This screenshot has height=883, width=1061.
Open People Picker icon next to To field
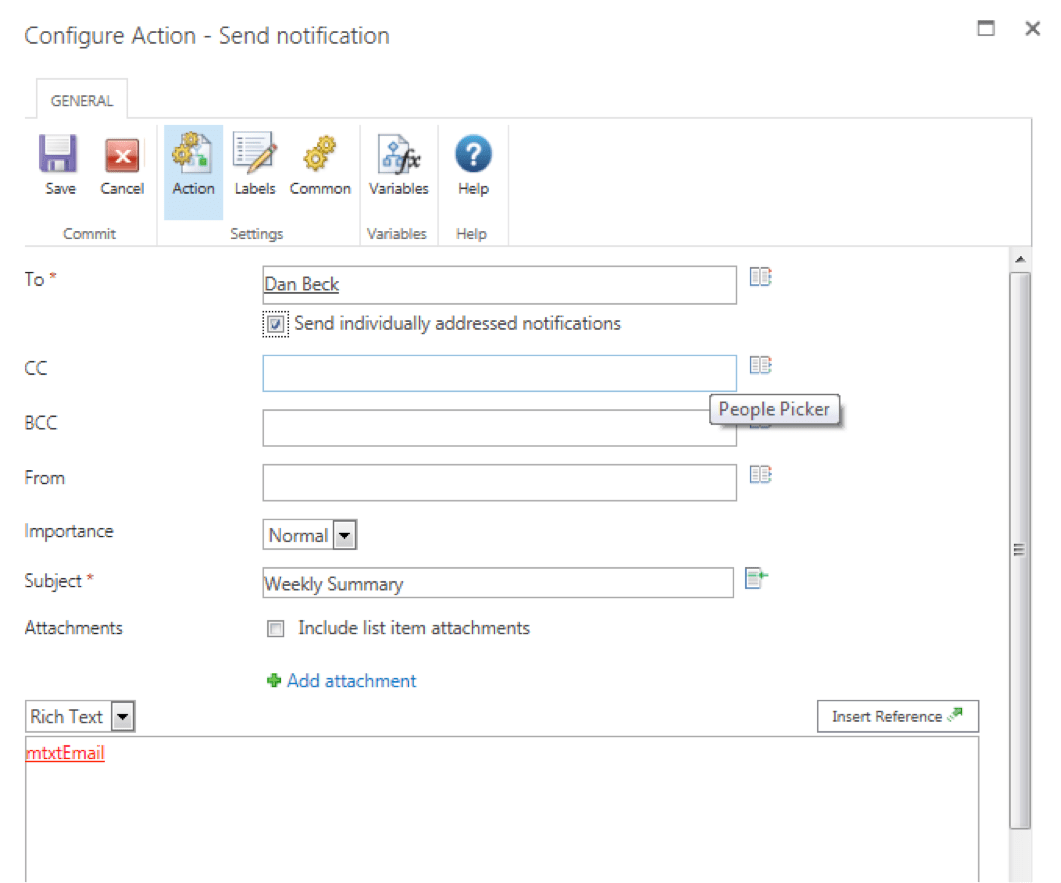[x=761, y=278]
